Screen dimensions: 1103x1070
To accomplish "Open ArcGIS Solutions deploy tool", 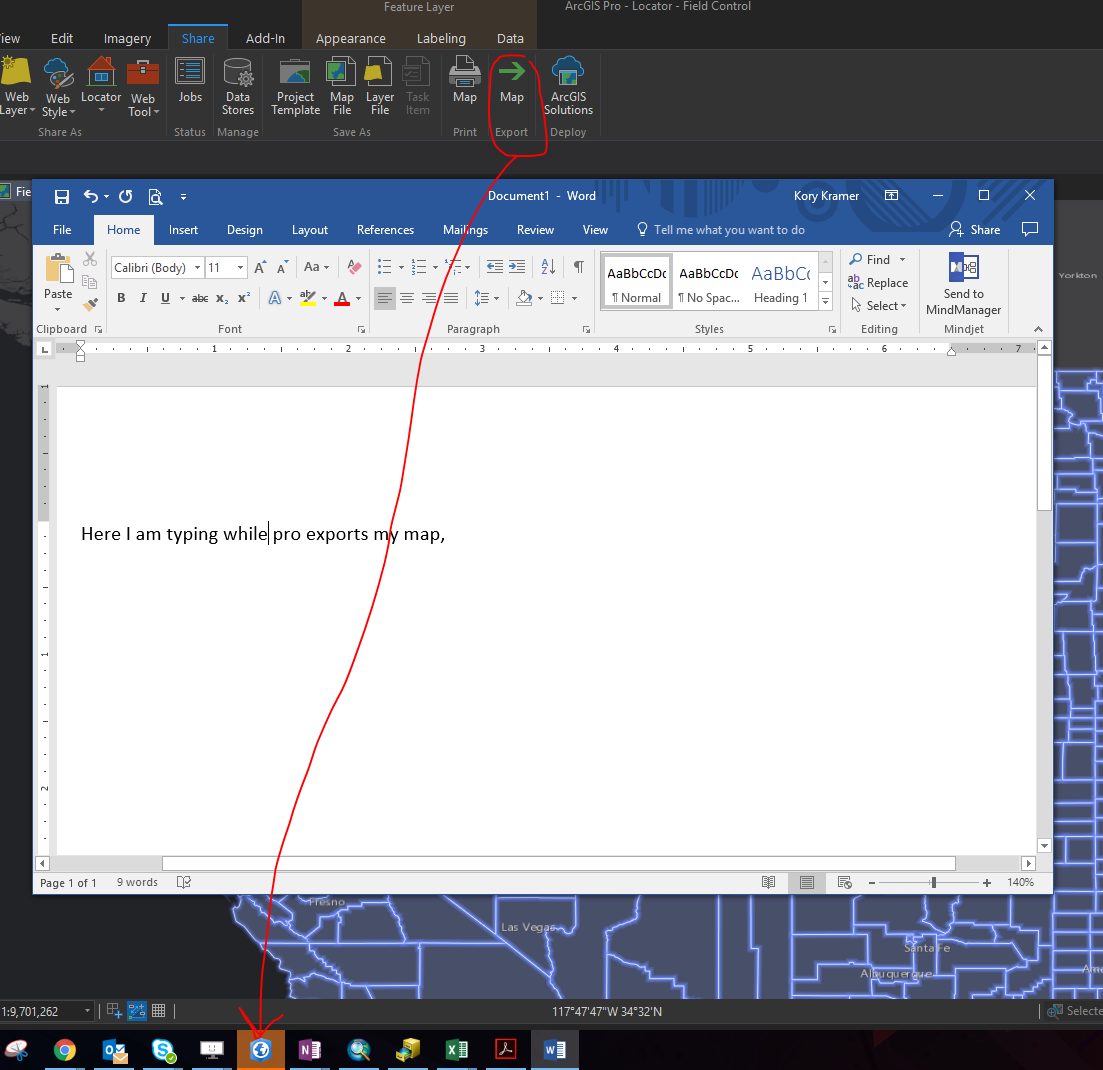I will (x=568, y=85).
